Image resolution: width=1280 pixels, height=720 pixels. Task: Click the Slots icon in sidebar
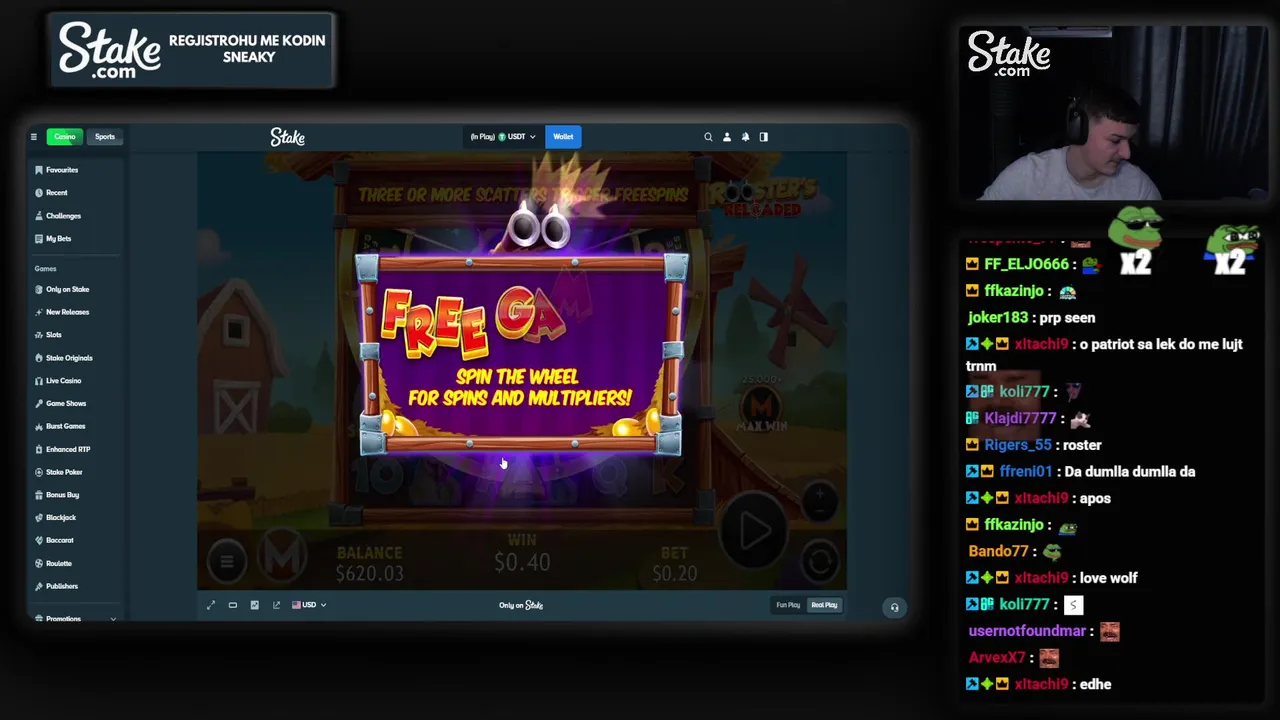click(38, 335)
